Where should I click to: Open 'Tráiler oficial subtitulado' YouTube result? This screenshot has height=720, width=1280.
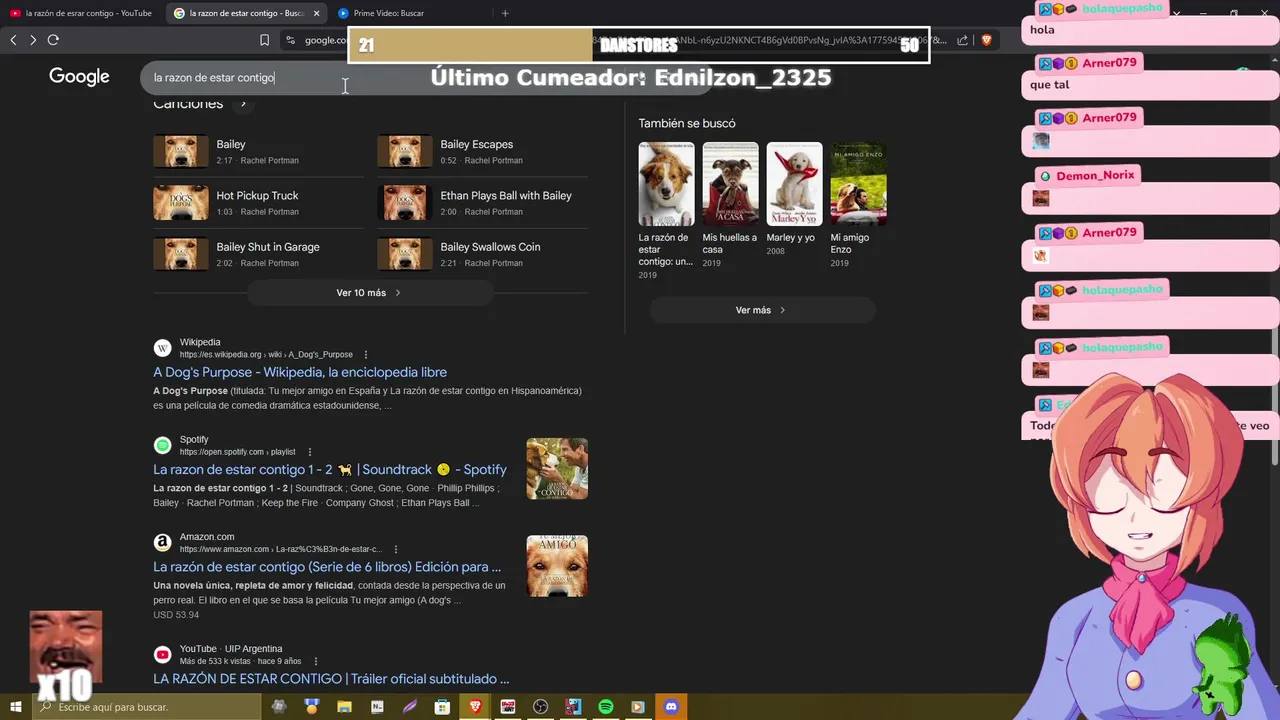(x=331, y=678)
